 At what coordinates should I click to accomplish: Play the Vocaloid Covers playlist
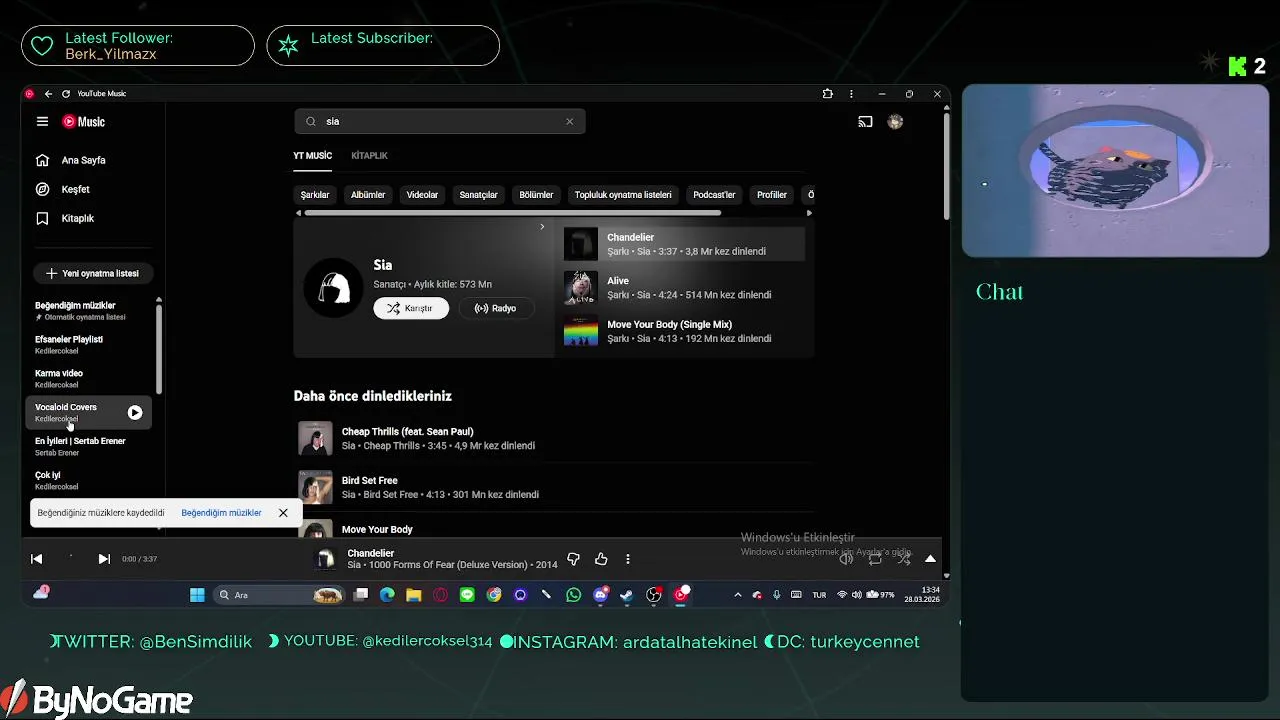[135, 412]
